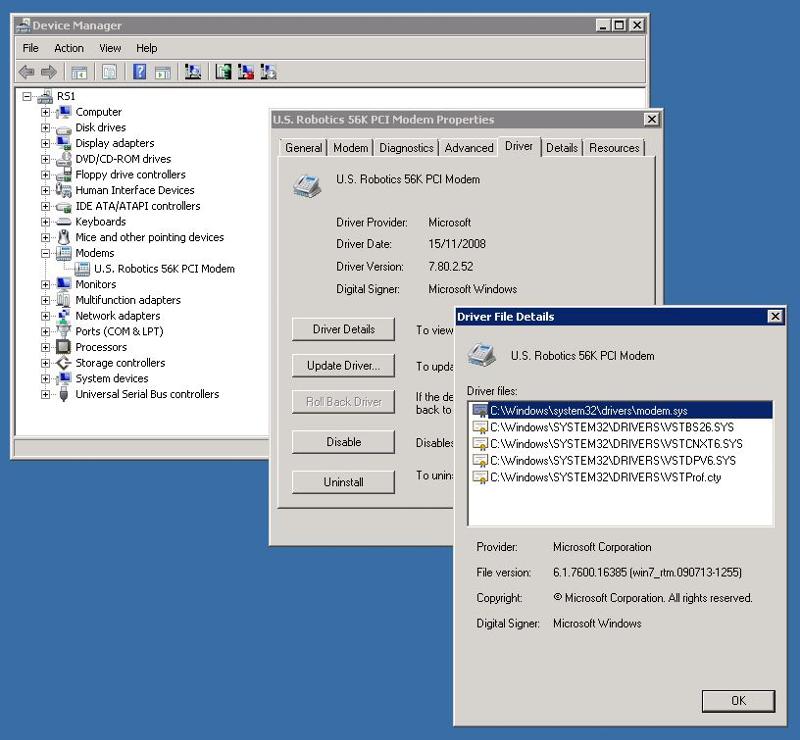This screenshot has width=800, height=740.
Task: Open the Action menu
Action: [x=68, y=47]
